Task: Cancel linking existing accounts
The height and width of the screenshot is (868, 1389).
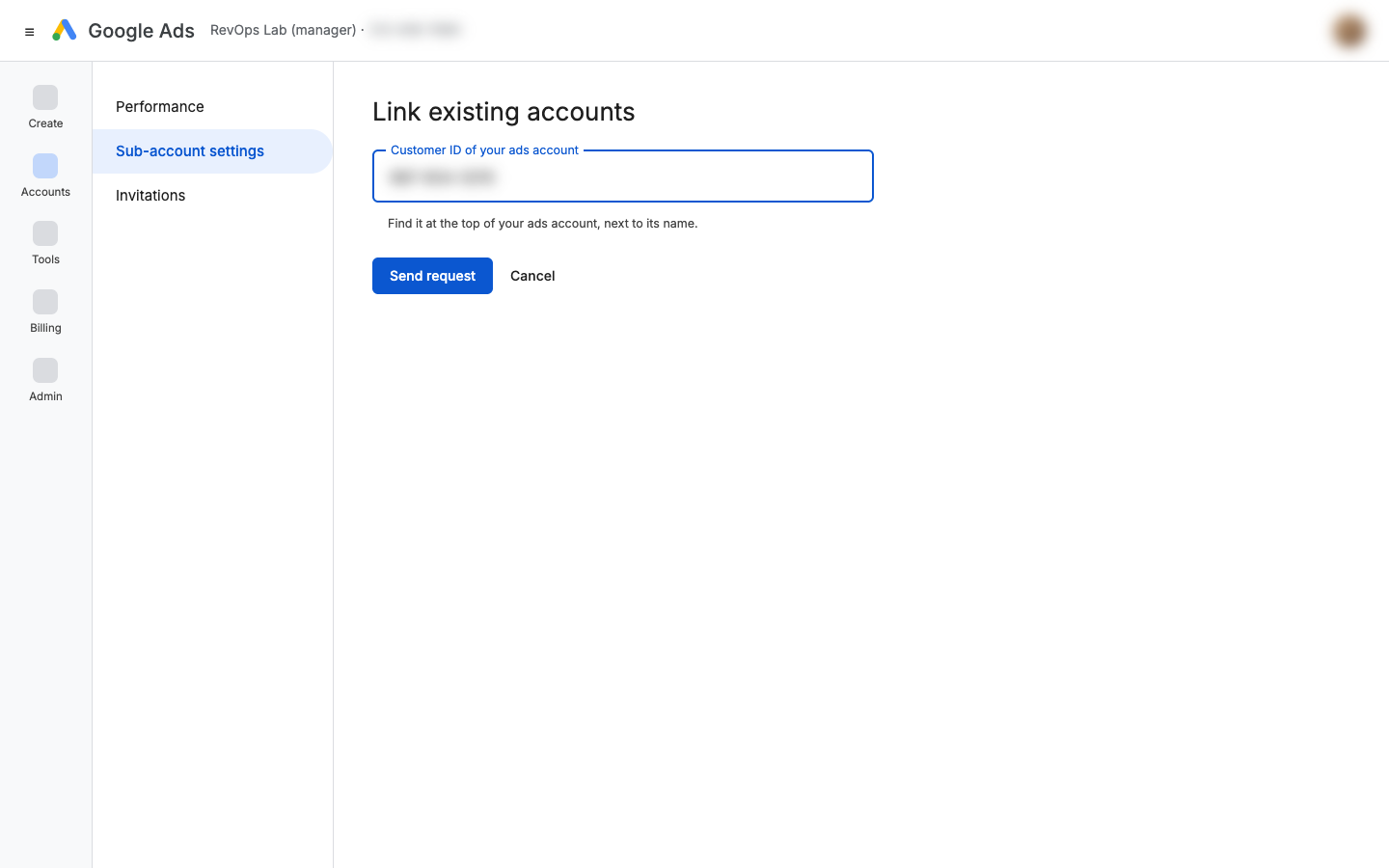Action: click(x=532, y=276)
